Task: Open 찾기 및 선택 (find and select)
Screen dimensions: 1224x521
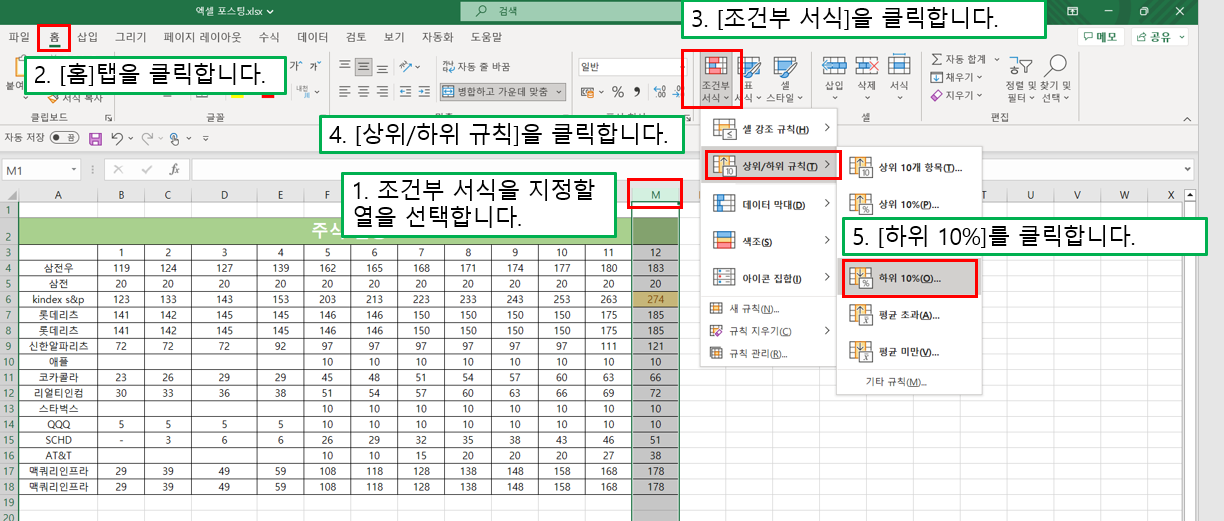Action: (1055, 78)
